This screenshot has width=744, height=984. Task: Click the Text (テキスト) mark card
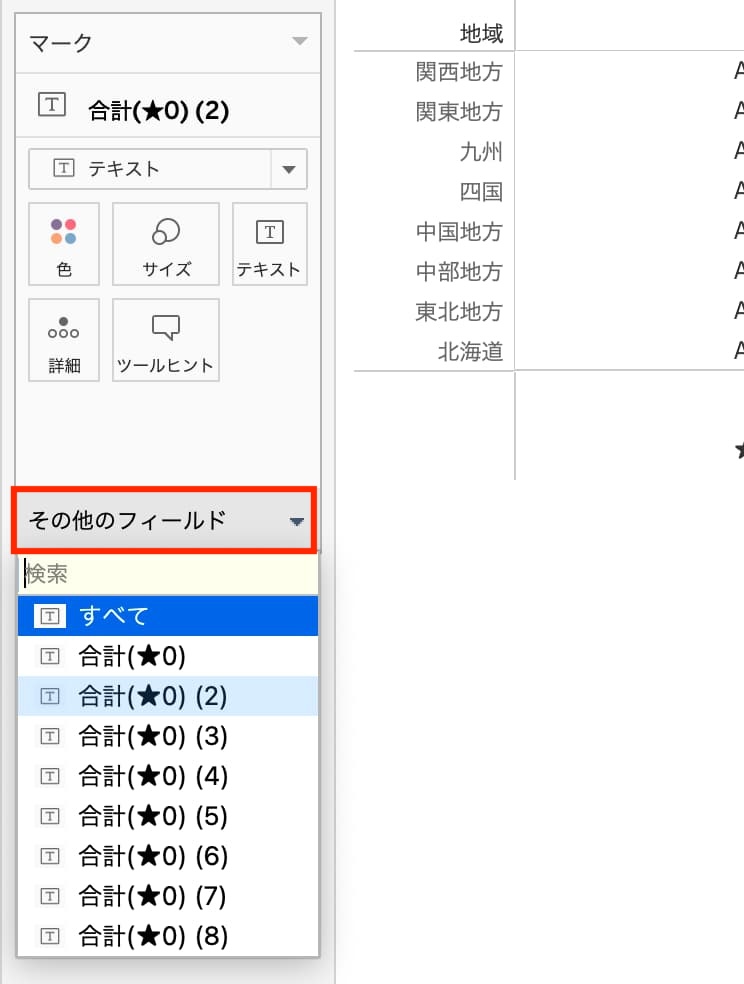[x=269, y=244]
